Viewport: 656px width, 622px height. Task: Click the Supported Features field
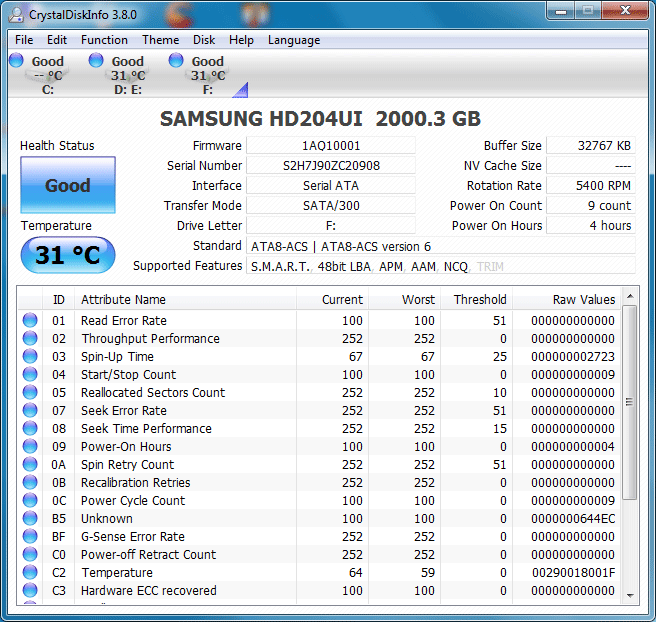(441, 266)
